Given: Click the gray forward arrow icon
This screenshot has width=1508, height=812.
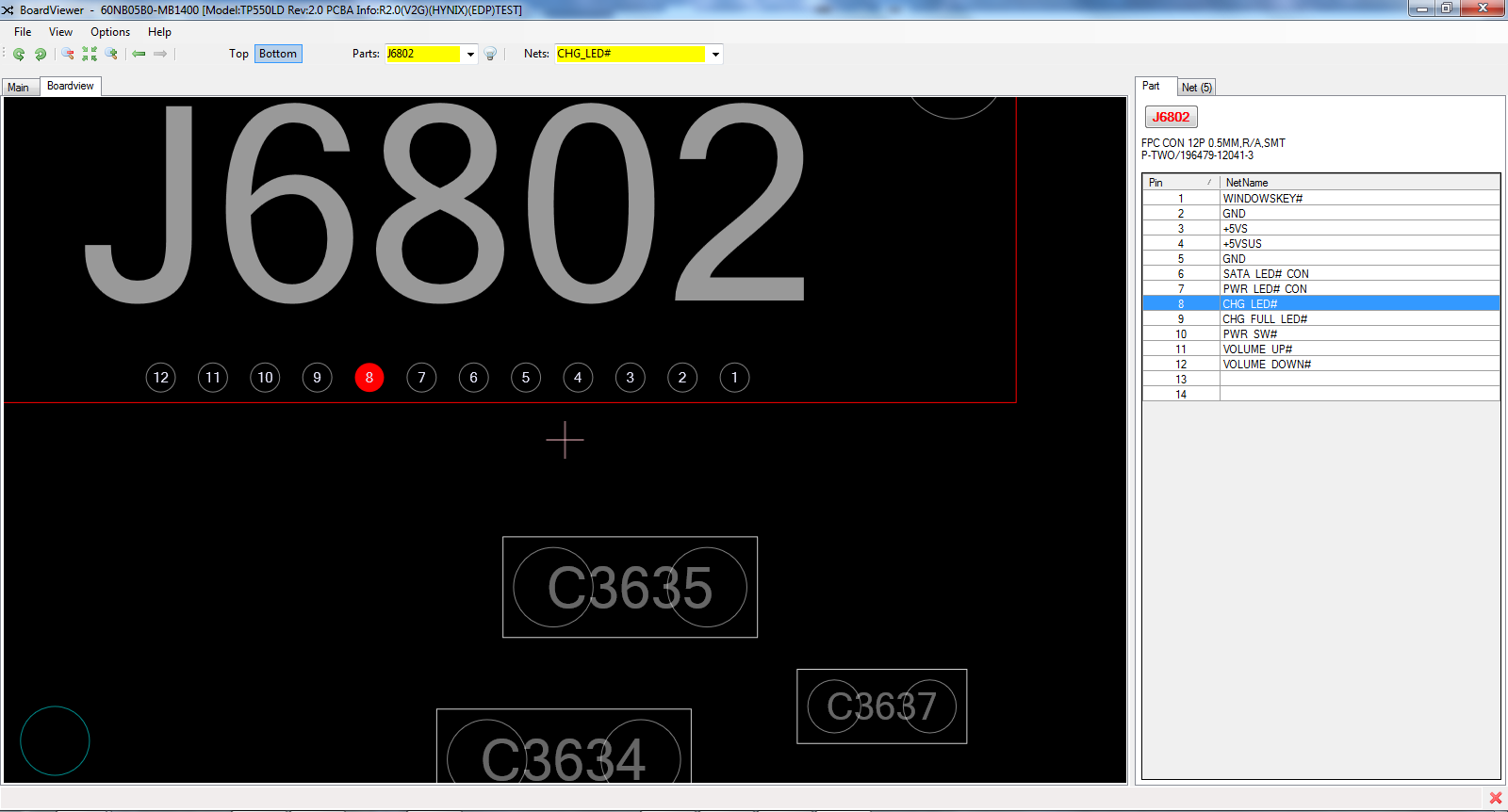Looking at the screenshot, I should pyautogui.click(x=160, y=55).
